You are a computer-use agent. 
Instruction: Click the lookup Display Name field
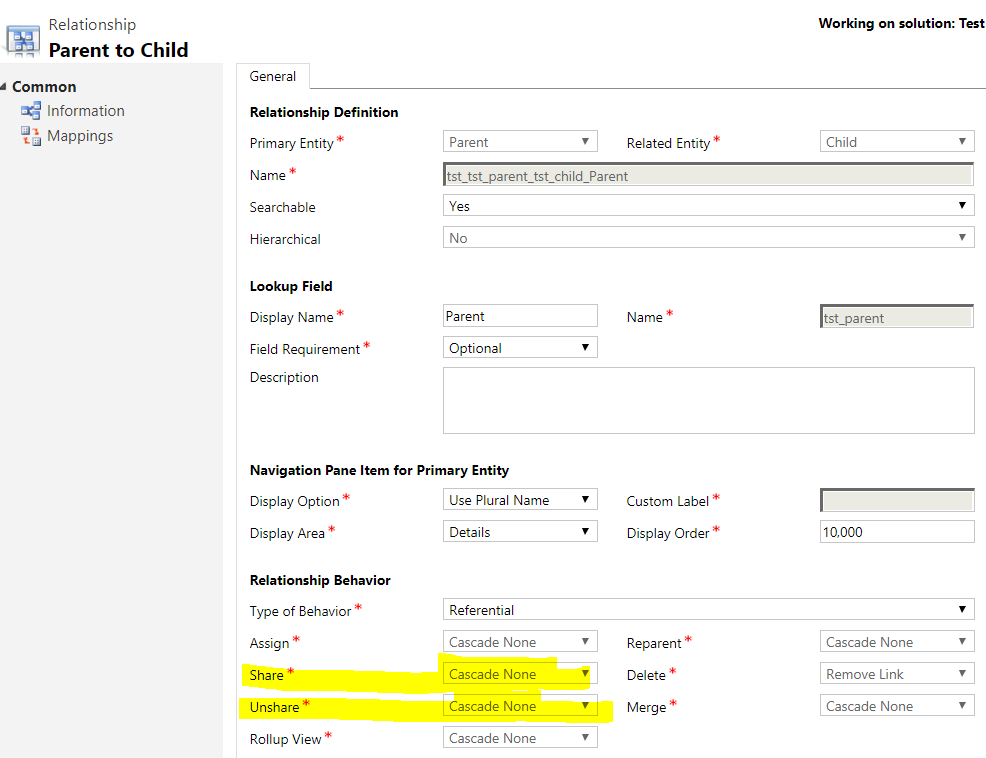520,316
